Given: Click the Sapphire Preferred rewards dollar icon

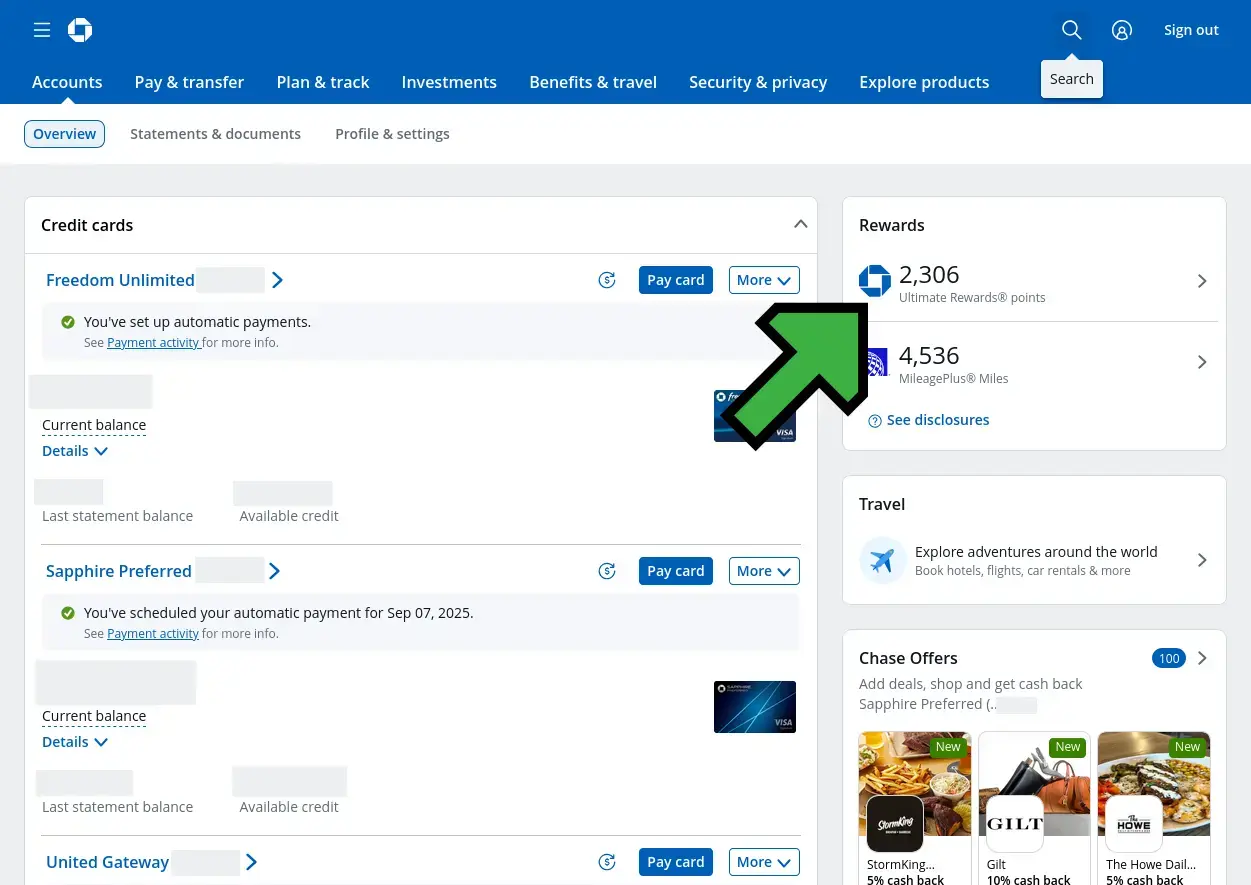Looking at the screenshot, I should 607,571.
